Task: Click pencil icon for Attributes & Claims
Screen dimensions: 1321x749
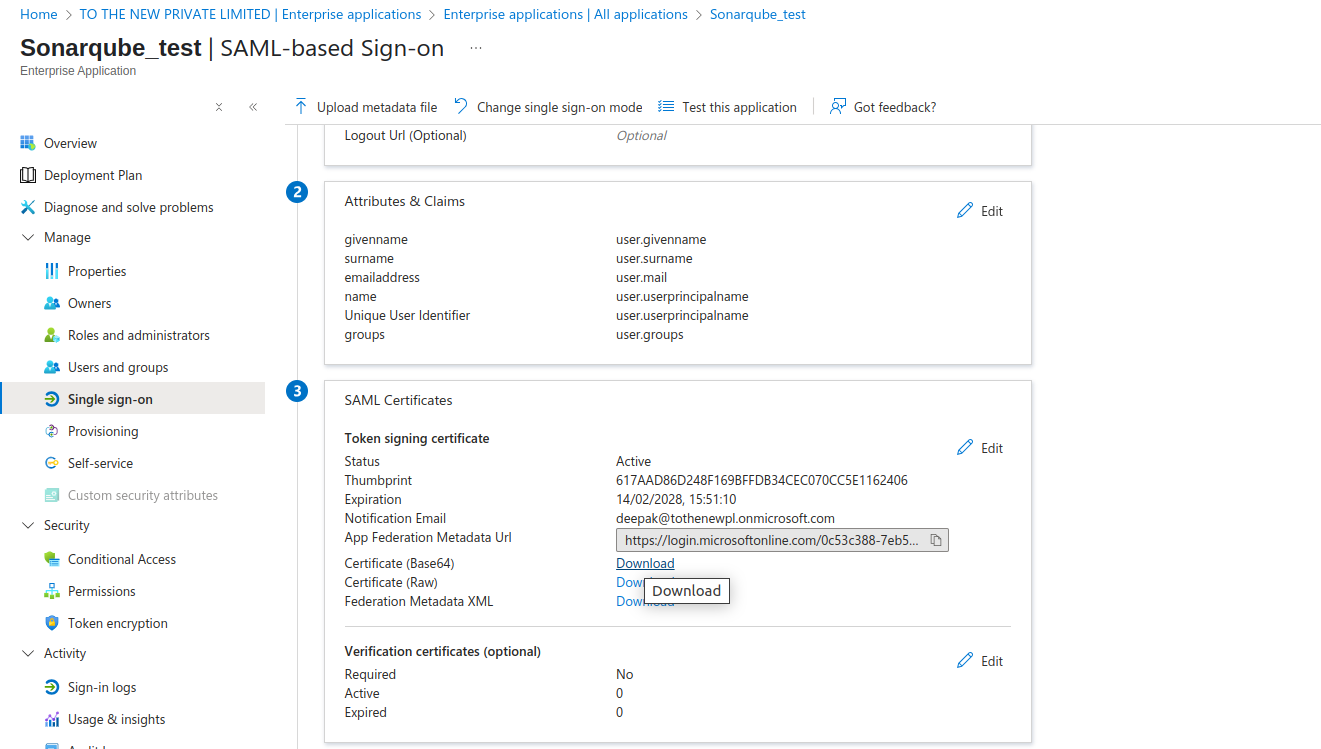Action: click(x=965, y=211)
